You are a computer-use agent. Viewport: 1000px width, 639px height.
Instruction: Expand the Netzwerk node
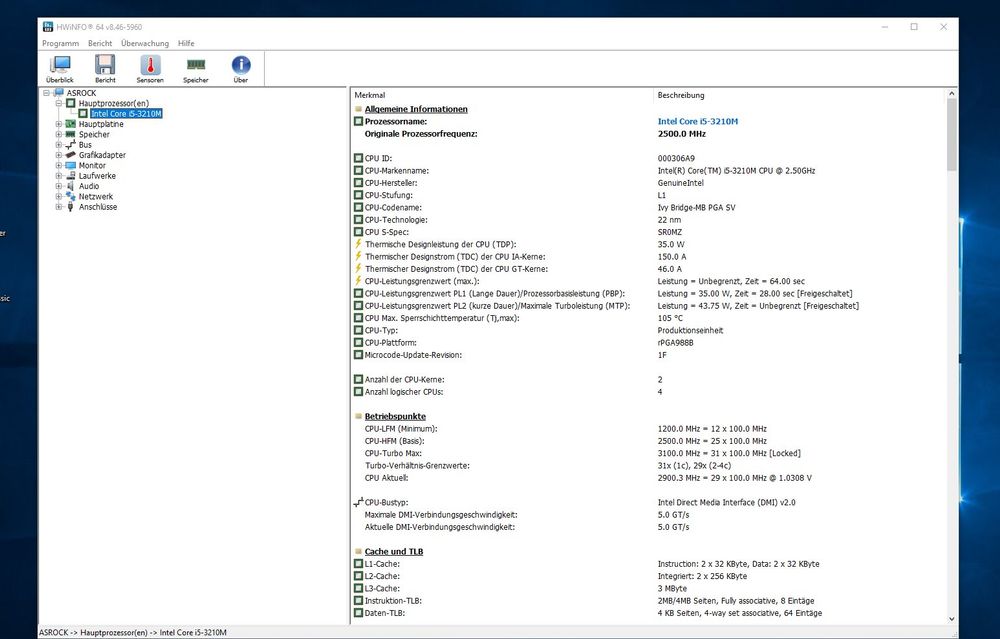pyautogui.click(x=59, y=196)
